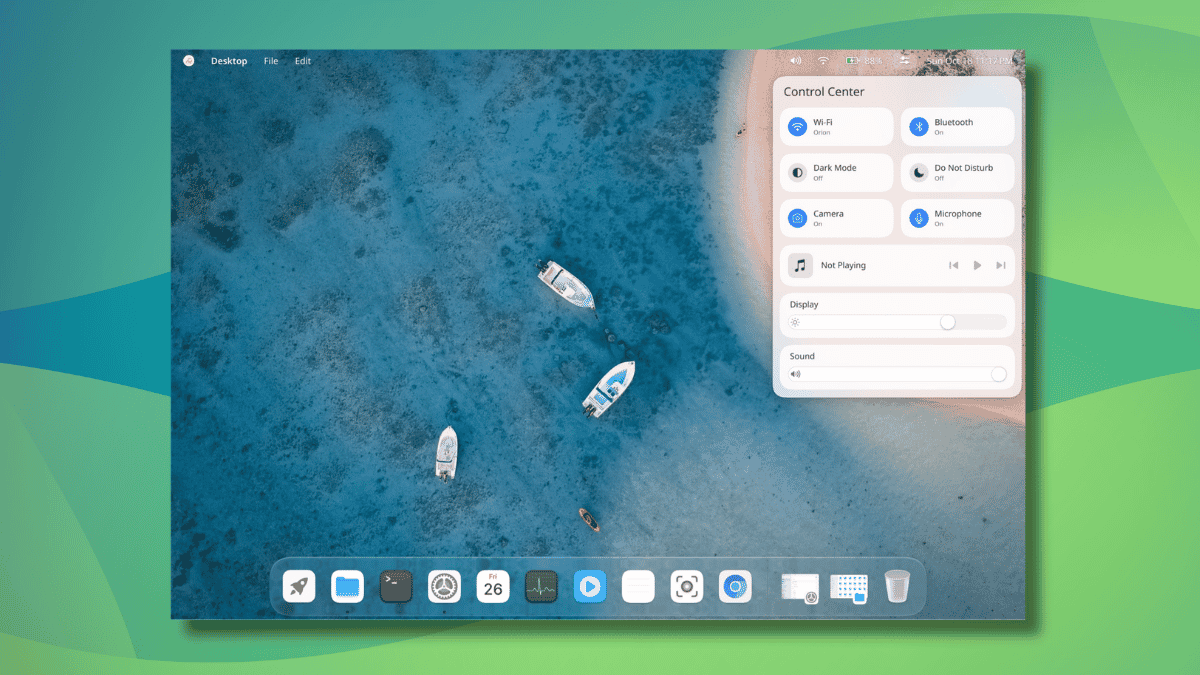Viewport: 1200px width, 675px height.
Task: Click the sun icon on Display slider
Action: click(795, 322)
